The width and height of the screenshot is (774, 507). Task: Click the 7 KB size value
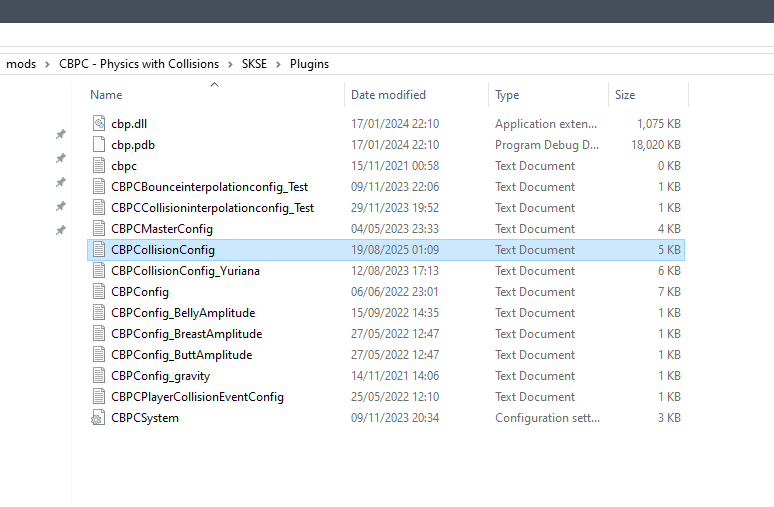click(669, 292)
